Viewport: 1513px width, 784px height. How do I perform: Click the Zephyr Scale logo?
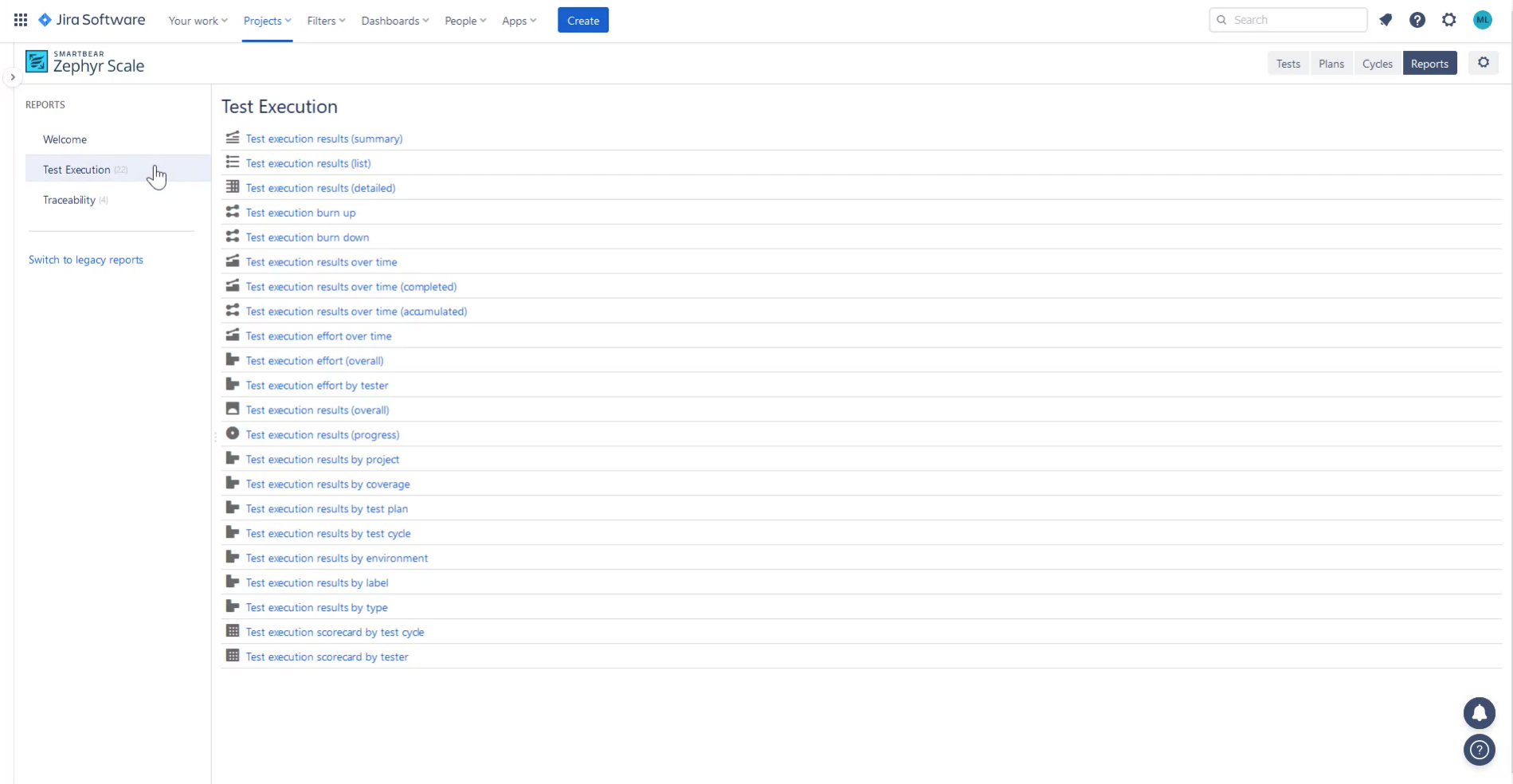[x=85, y=63]
